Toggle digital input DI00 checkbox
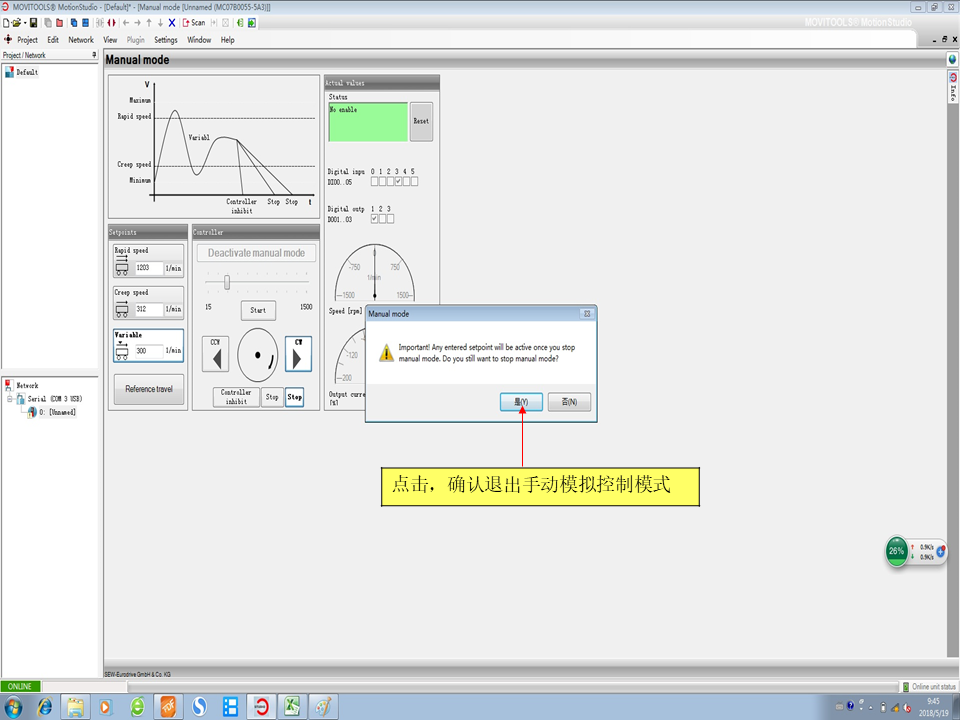960x720 pixels. (x=374, y=181)
